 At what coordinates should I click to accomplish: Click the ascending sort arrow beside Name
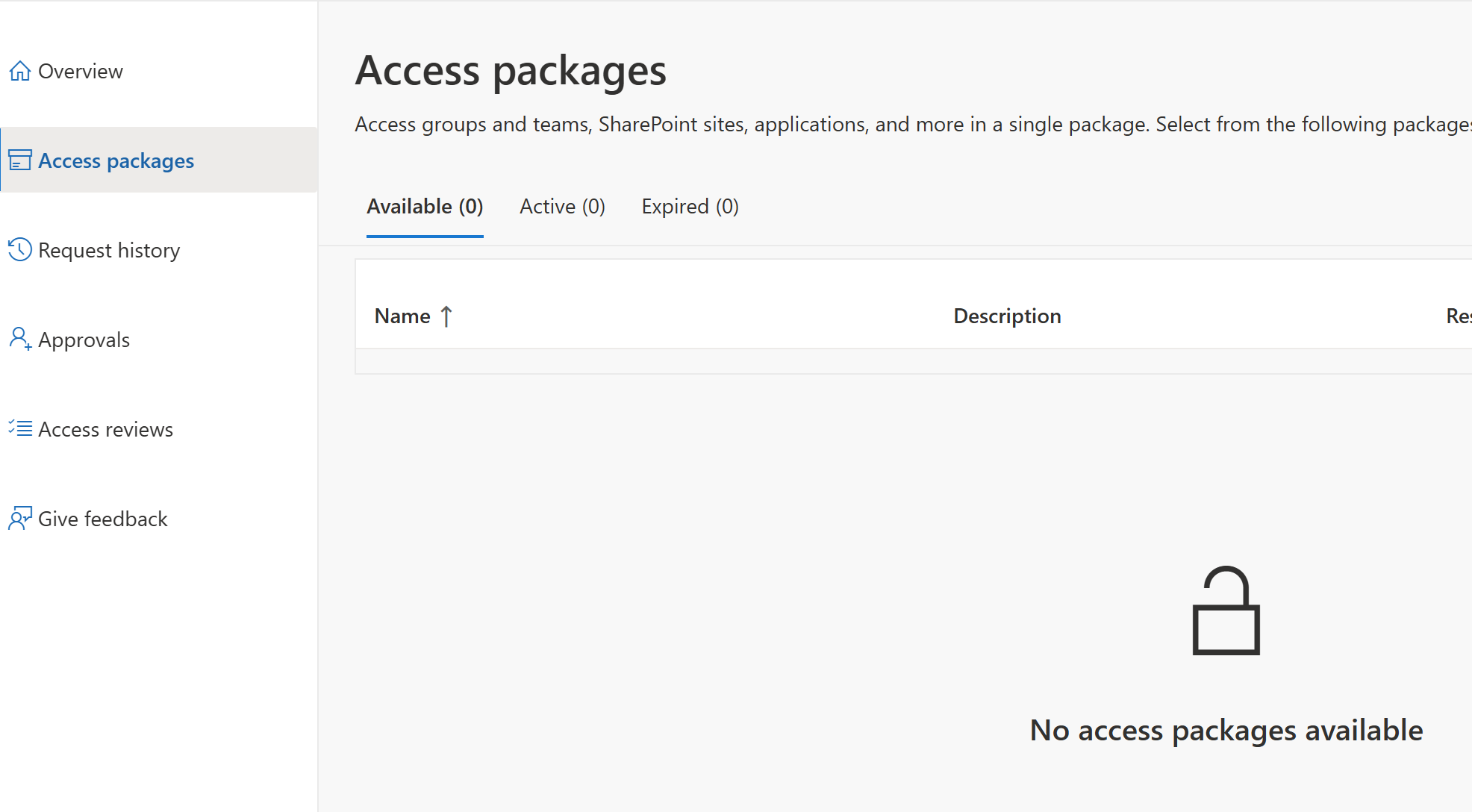(x=446, y=316)
